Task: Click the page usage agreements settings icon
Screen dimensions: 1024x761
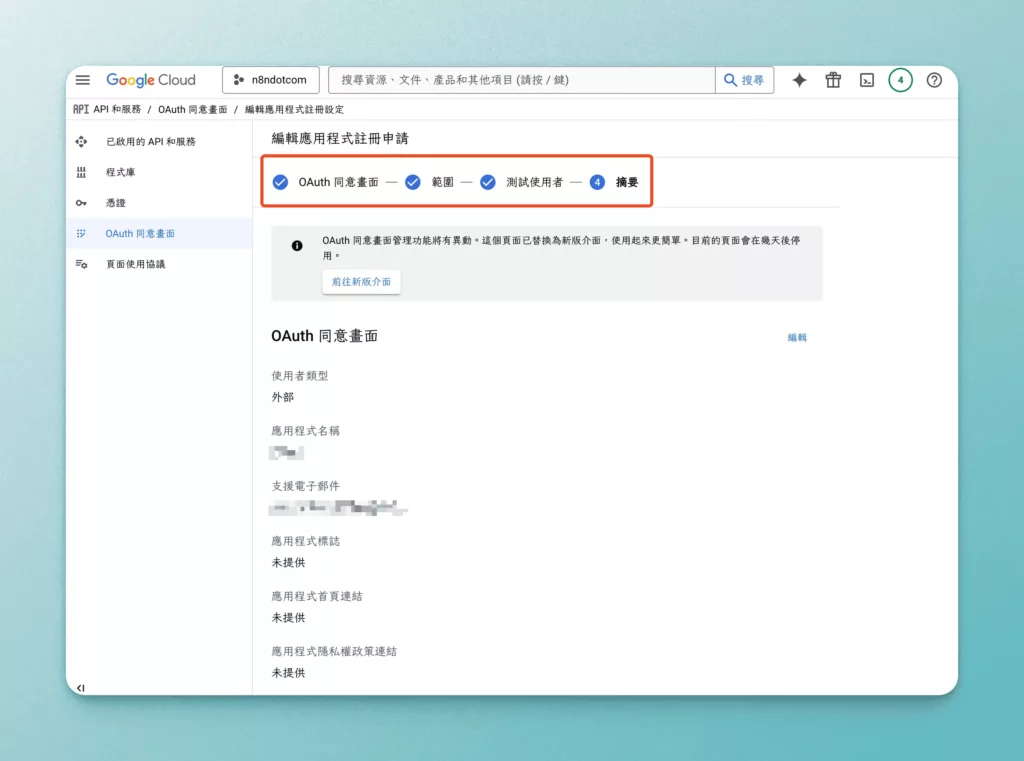Action: point(81,264)
